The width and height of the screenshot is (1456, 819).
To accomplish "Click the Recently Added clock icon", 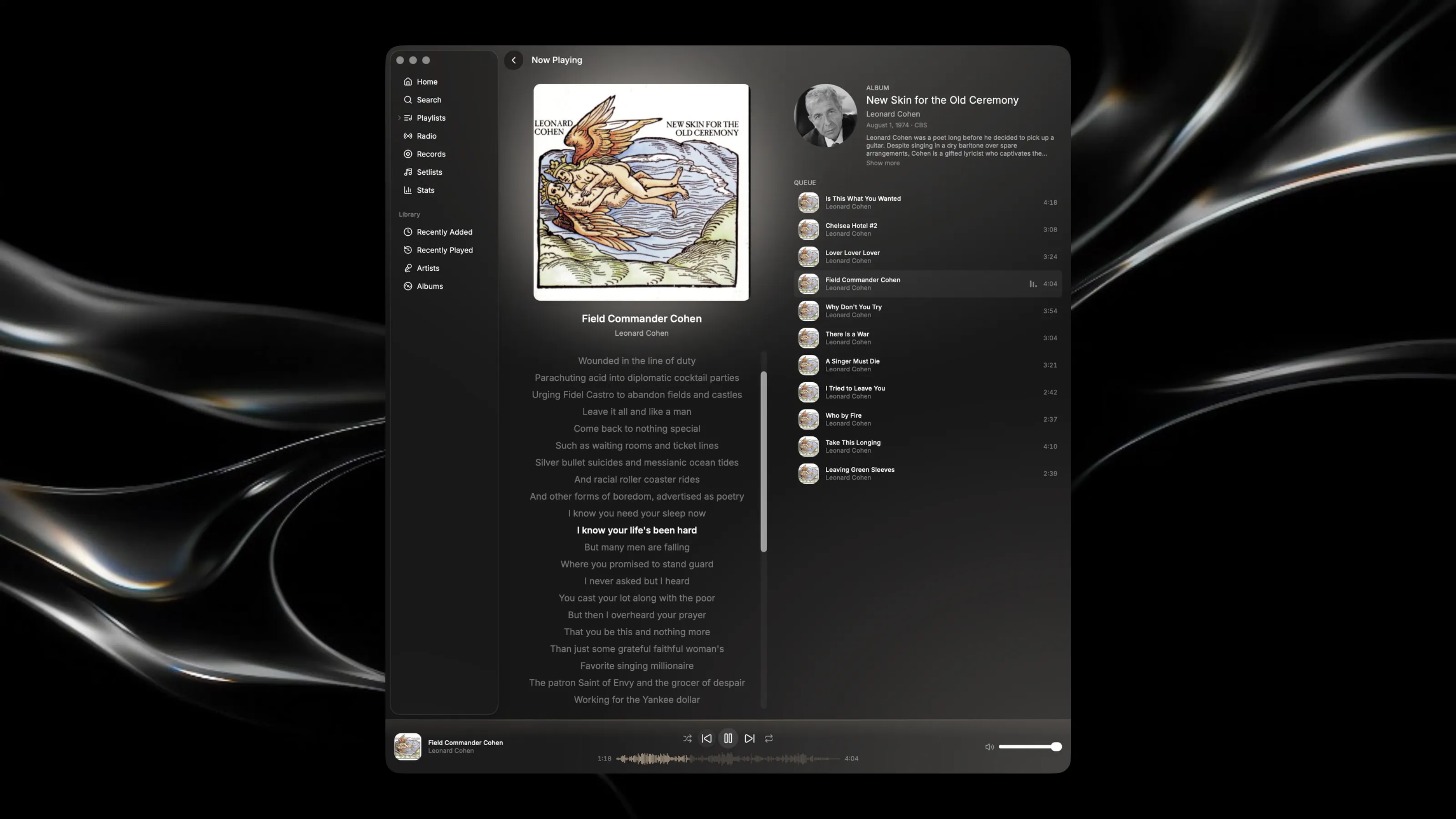I will (x=408, y=232).
